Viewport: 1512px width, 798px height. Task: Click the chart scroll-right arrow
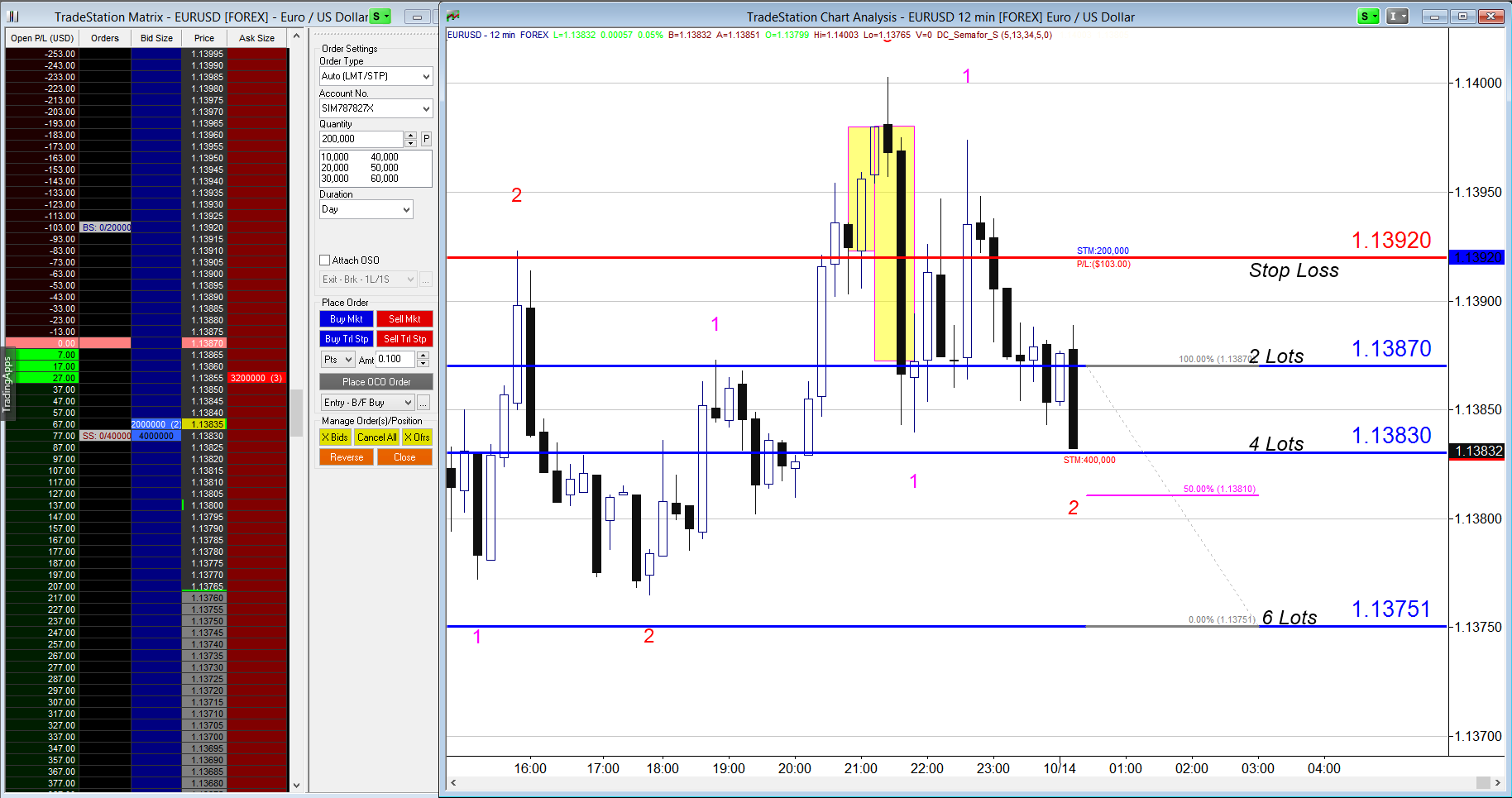pyautogui.click(x=1497, y=782)
